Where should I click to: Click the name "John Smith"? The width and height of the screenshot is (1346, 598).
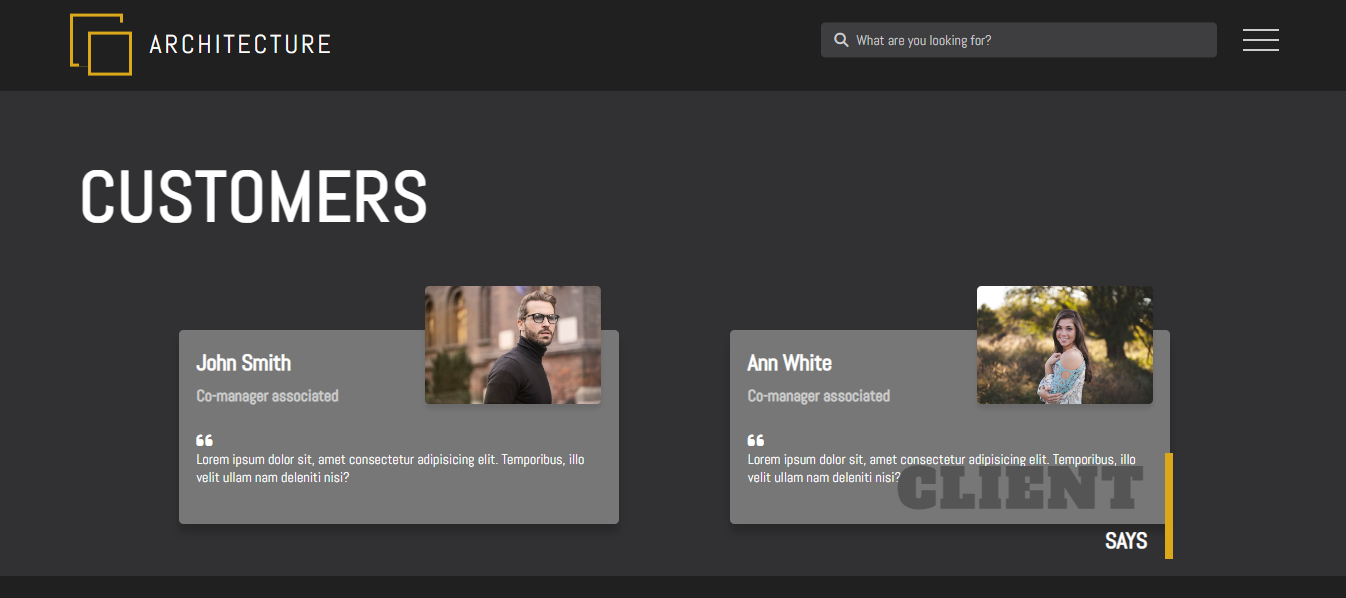(x=243, y=363)
